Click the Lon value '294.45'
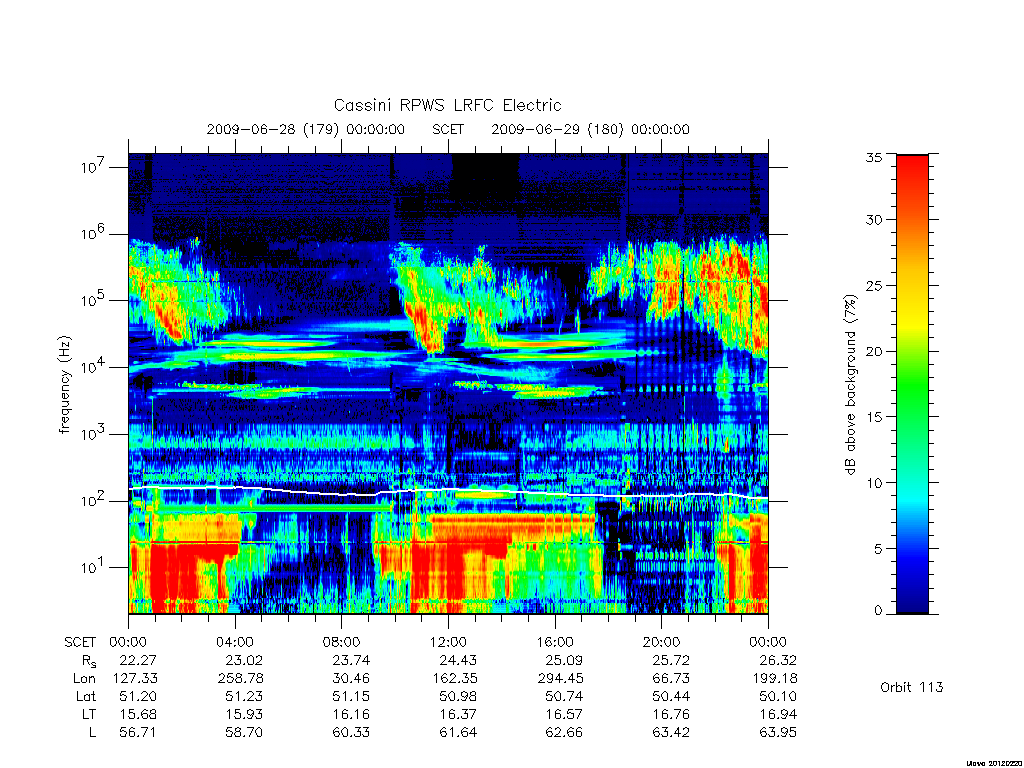This screenshot has height=768, width=1024. [560, 679]
